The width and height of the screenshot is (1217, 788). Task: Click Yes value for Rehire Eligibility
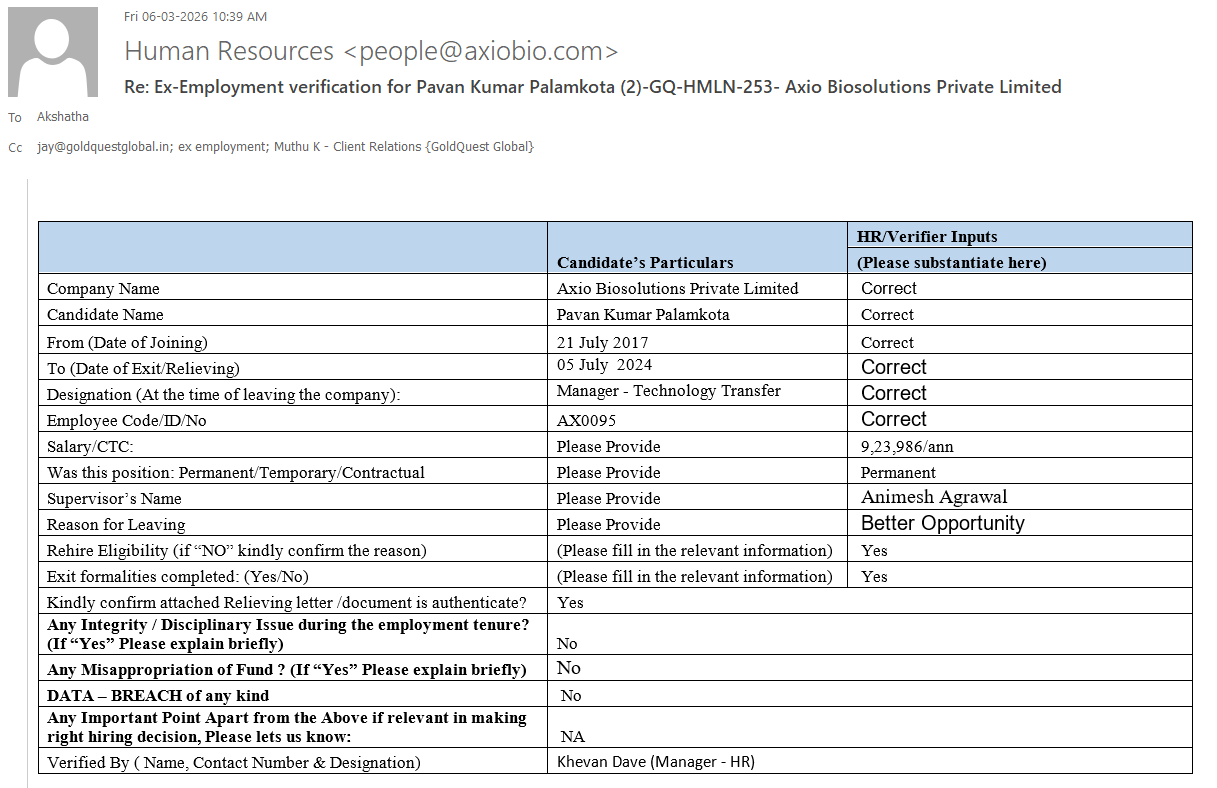(874, 550)
